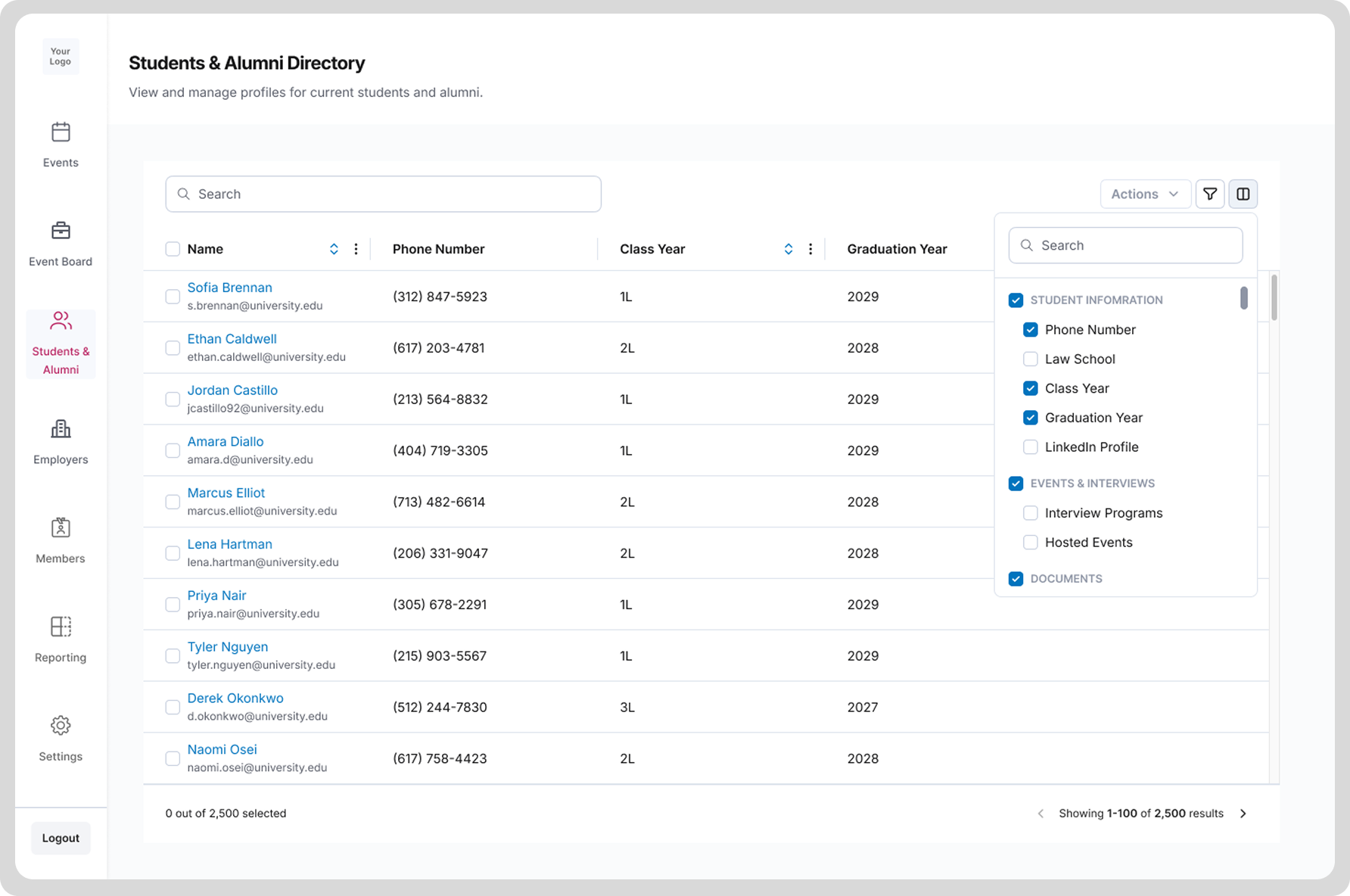
Task: Click the Logout button
Action: [x=61, y=838]
